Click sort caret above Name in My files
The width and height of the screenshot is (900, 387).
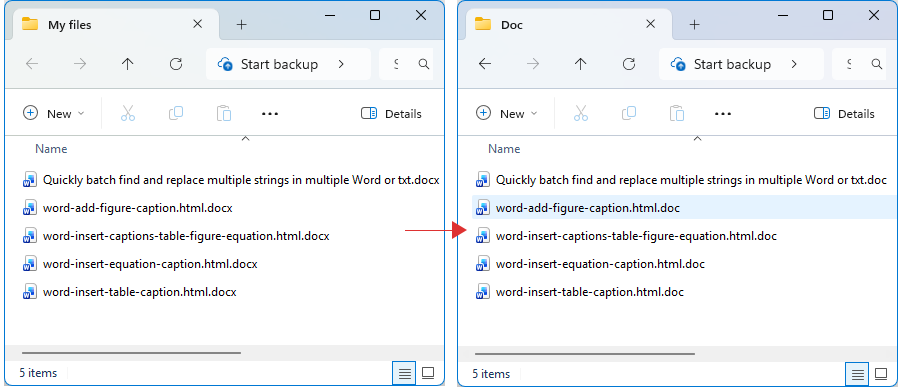pos(245,138)
